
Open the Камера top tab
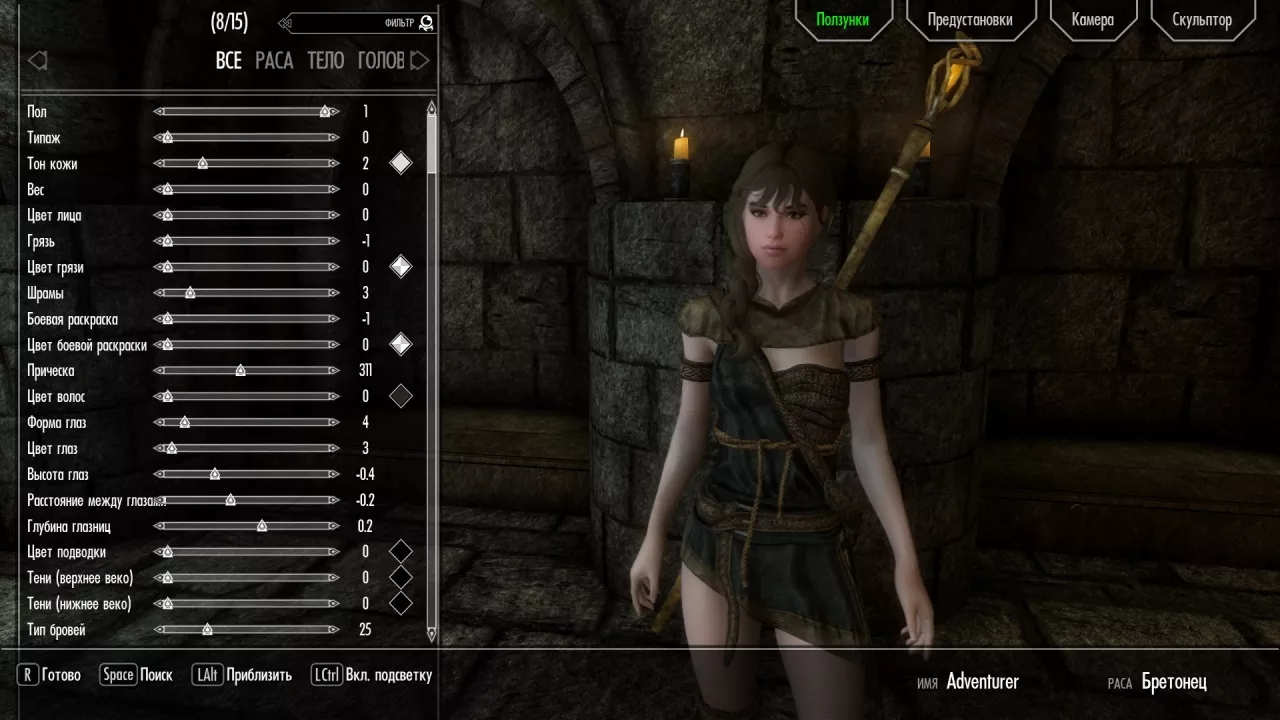pyautogui.click(x=1092, y=20)
